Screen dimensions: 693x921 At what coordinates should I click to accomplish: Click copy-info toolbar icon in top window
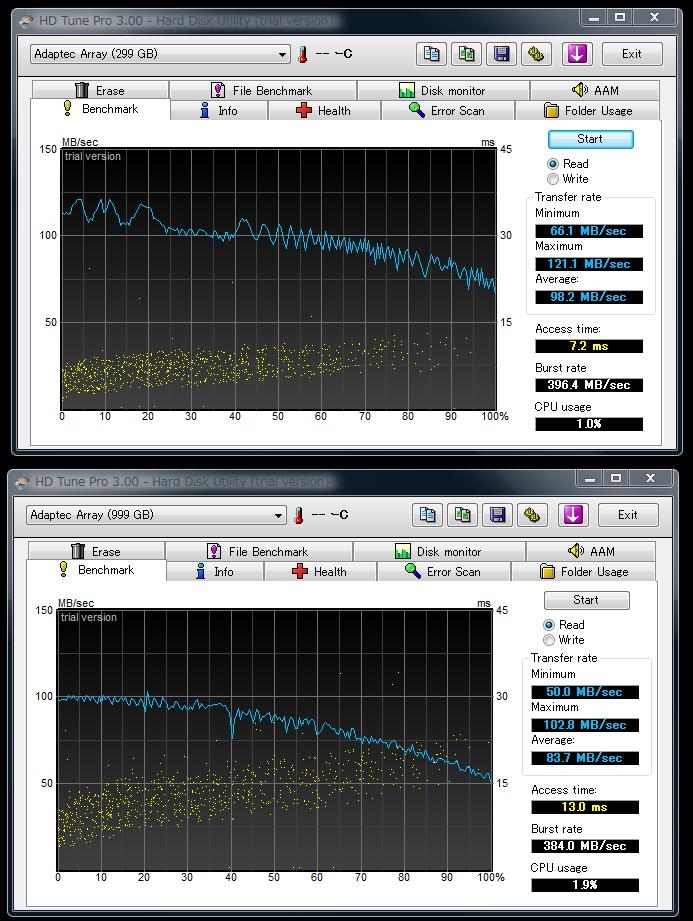pyautogui.click(x=432, y=54)
